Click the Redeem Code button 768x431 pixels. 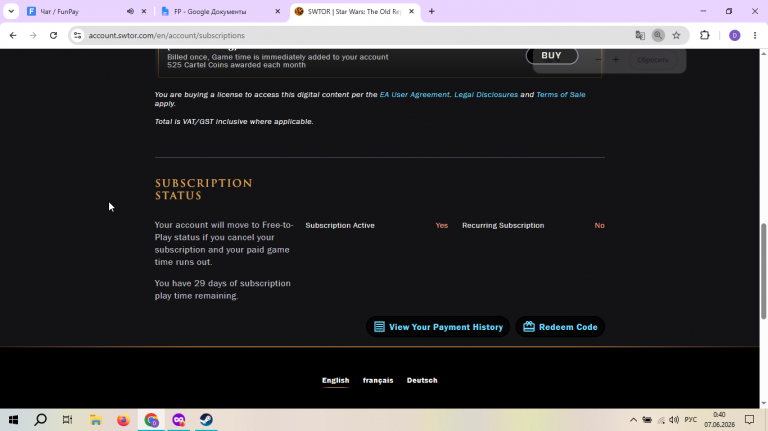(560, 327)
